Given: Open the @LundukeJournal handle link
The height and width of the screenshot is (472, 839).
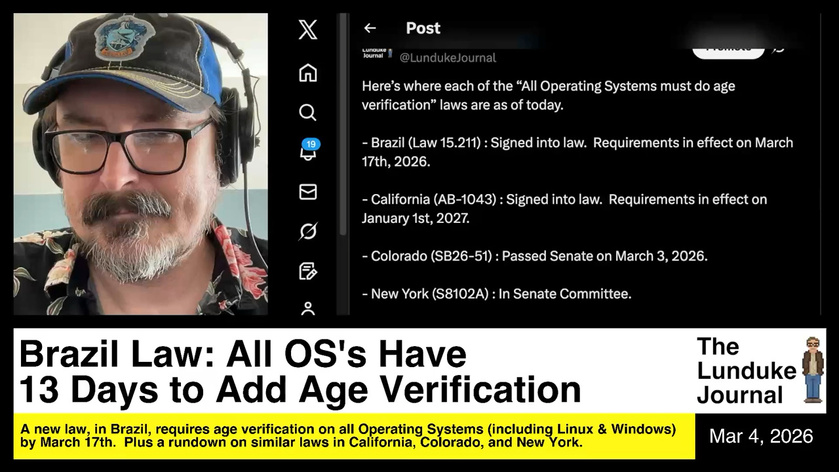Looking at the screenshot, I should pyautogui.click(x=448, y=58).
